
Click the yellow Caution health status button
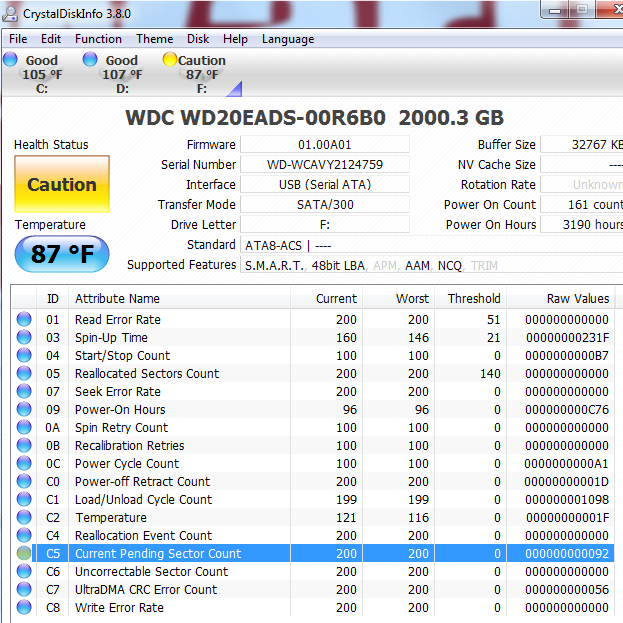click(62, 184)
